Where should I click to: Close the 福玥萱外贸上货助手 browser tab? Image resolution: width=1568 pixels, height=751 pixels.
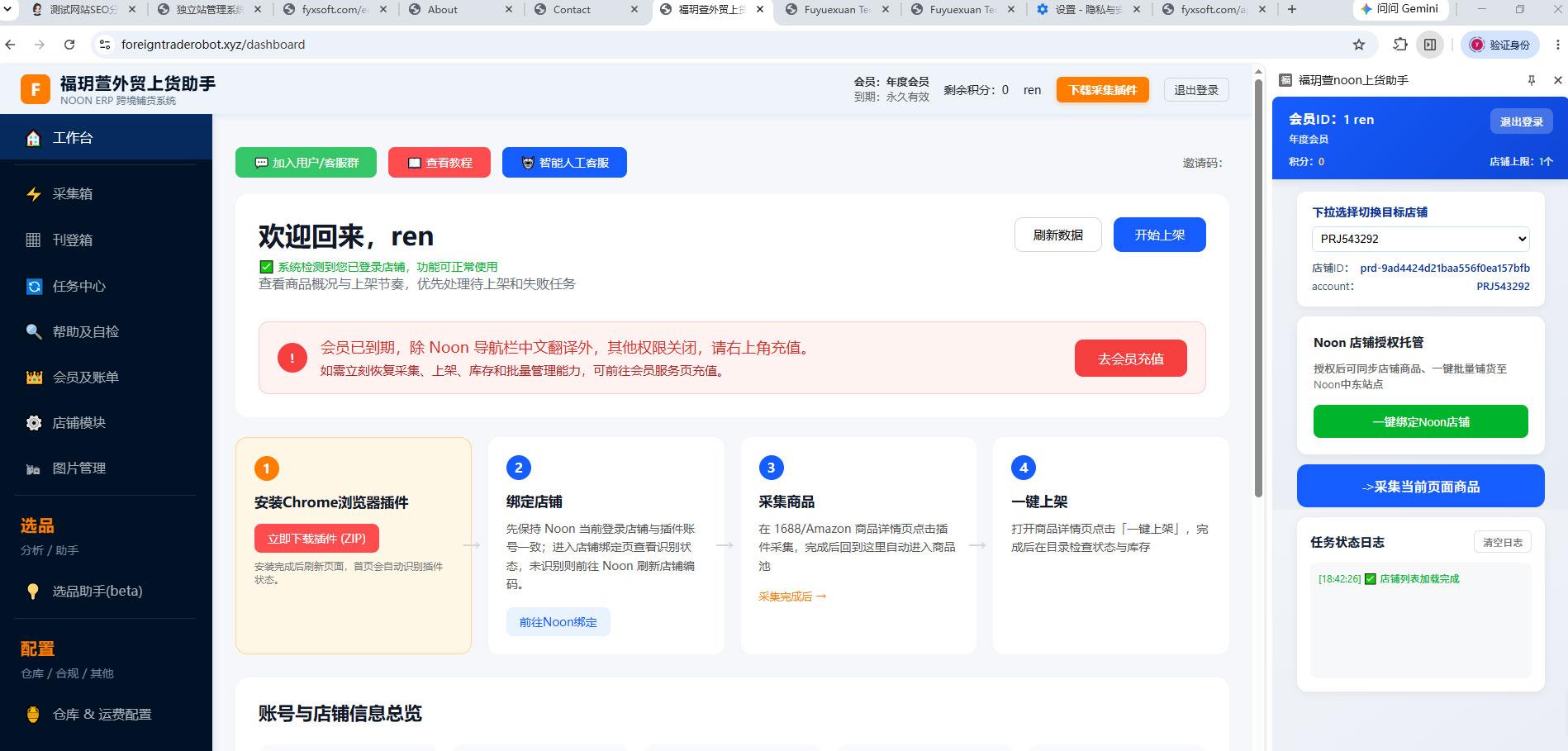click(760, 10)
